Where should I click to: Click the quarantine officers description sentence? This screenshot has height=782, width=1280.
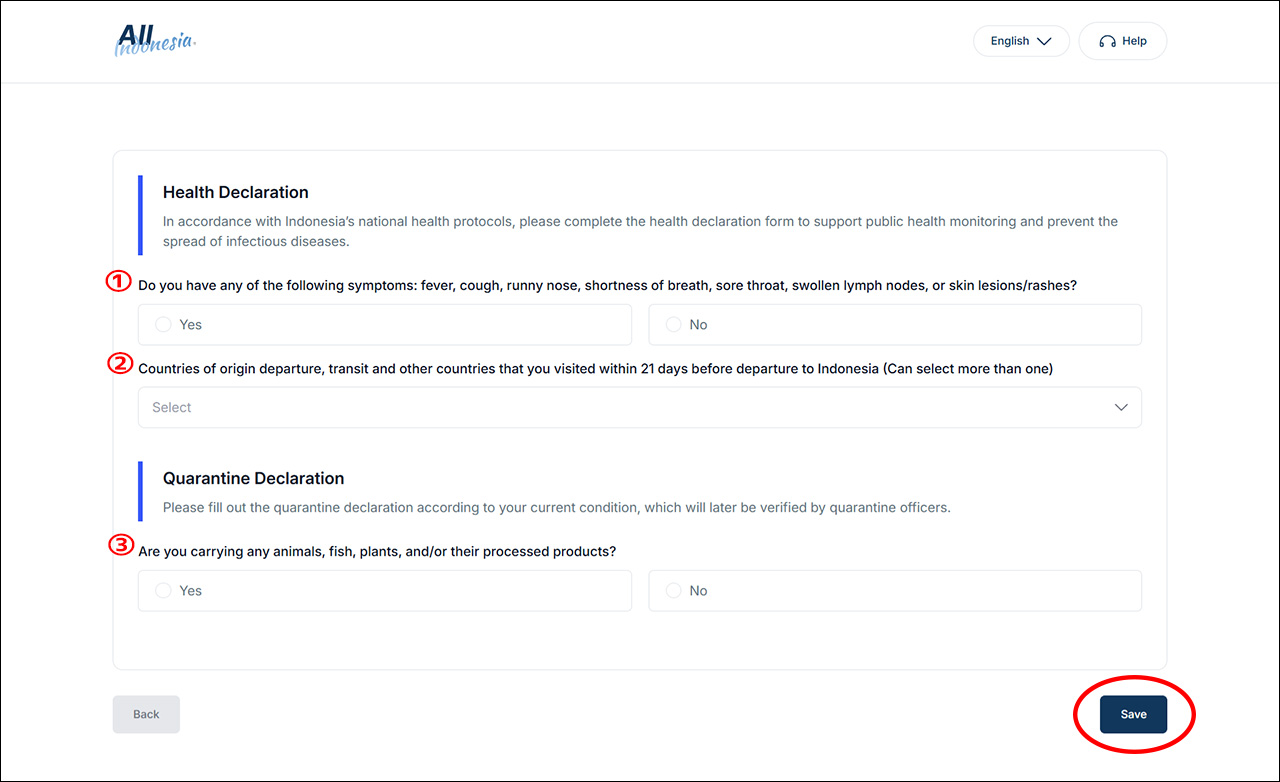point(557,507)
